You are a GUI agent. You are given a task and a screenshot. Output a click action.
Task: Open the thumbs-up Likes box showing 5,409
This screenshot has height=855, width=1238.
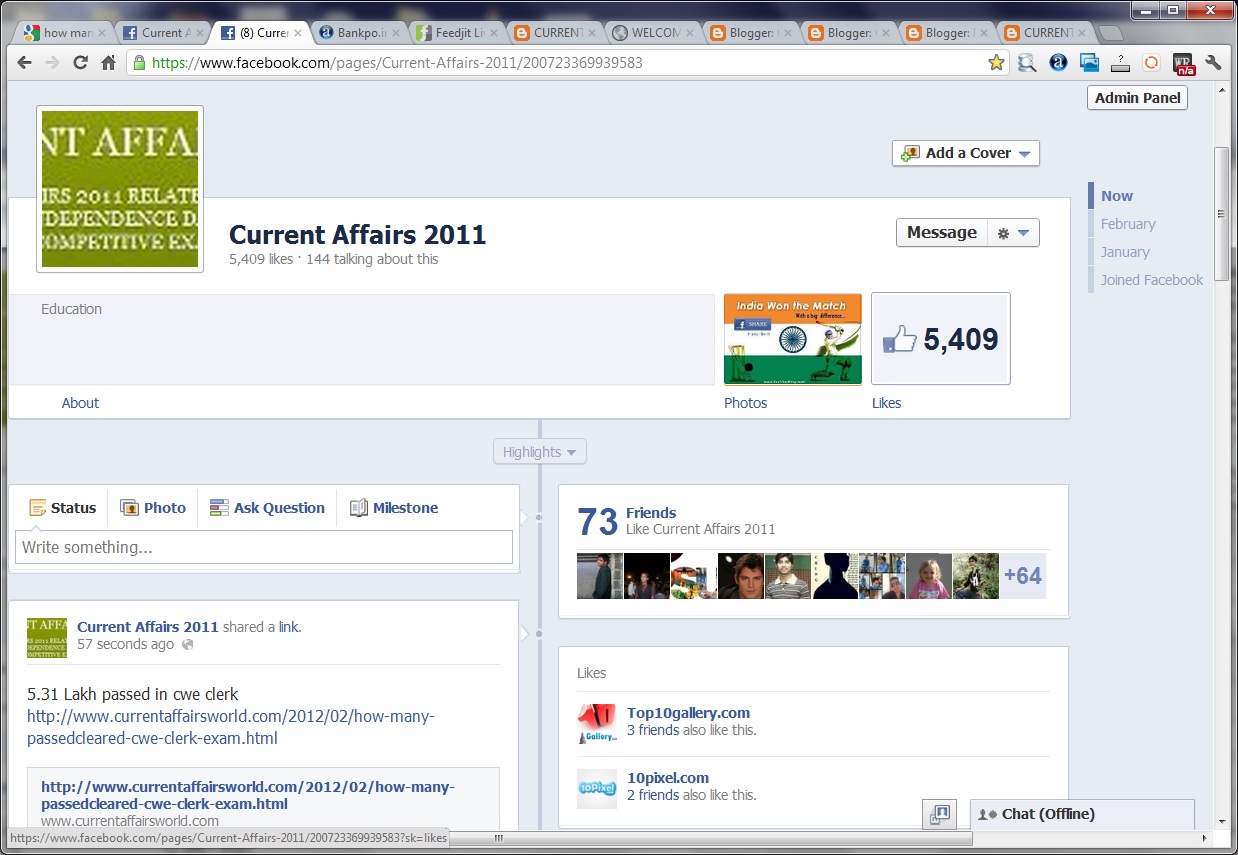[939, 338]
